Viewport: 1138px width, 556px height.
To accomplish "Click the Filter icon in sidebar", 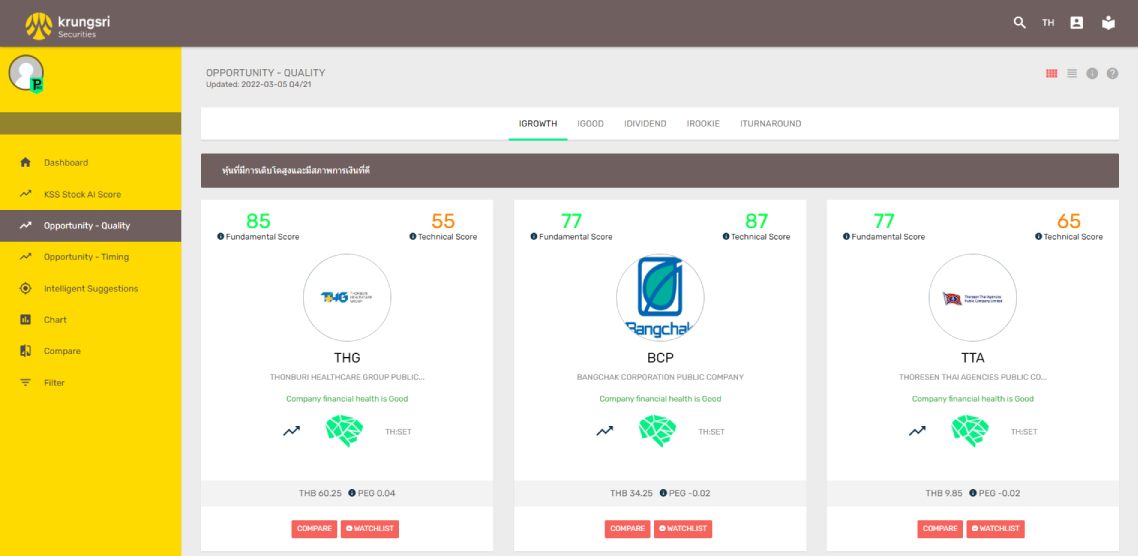I will pos(25,383).
